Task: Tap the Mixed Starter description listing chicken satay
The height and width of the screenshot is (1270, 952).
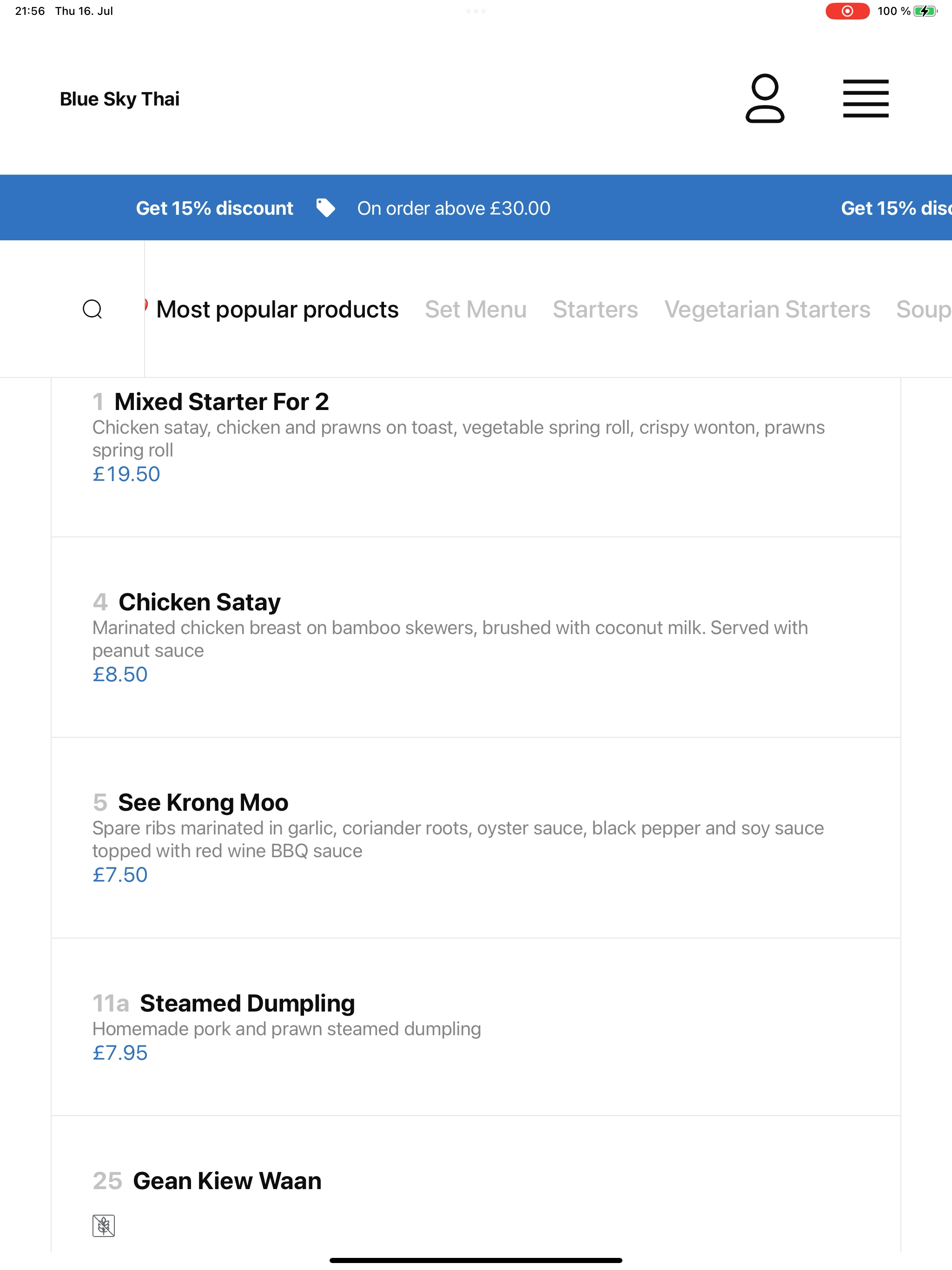Action: pos(459,439)
